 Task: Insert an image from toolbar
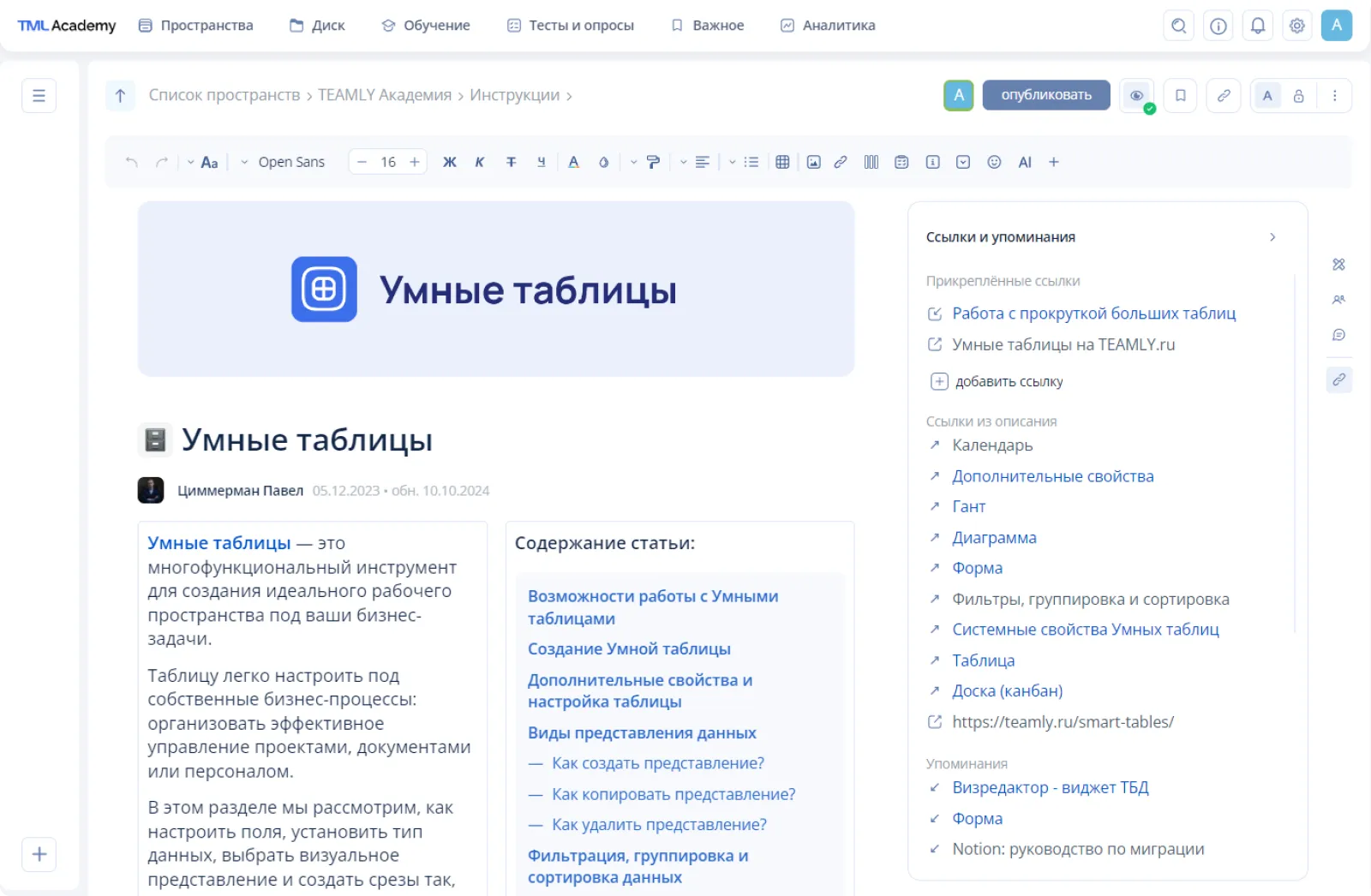click(x=814, y=162)
